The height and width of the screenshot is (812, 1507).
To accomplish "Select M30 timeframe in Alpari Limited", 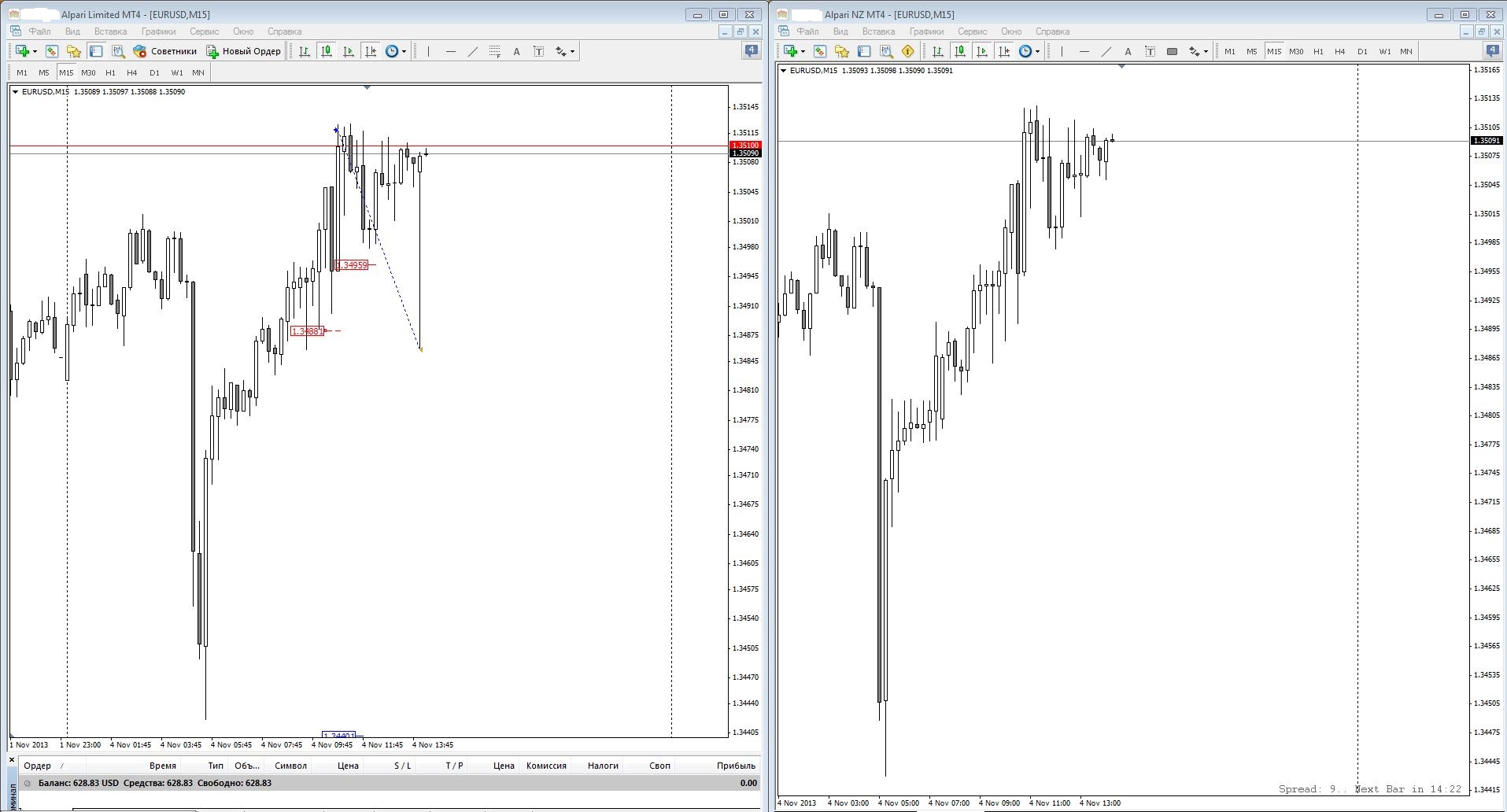I will 88,72.
